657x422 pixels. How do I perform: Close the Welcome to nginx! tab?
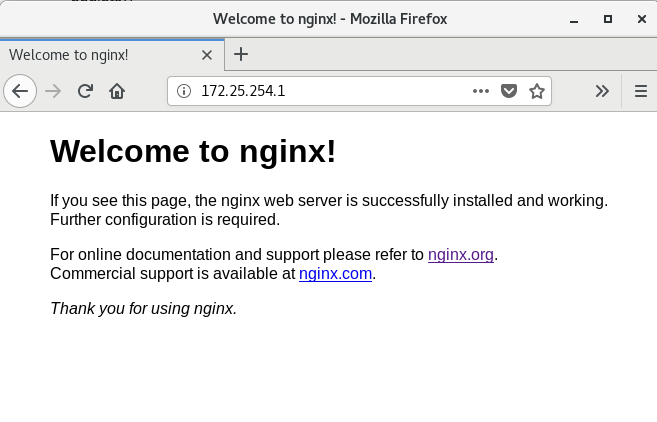pos(207,55)
